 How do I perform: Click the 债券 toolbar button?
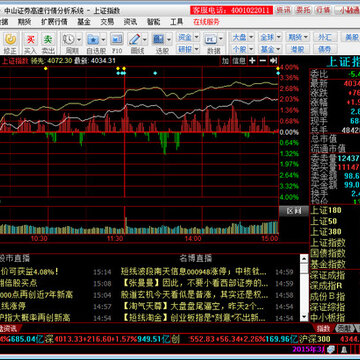325,49
